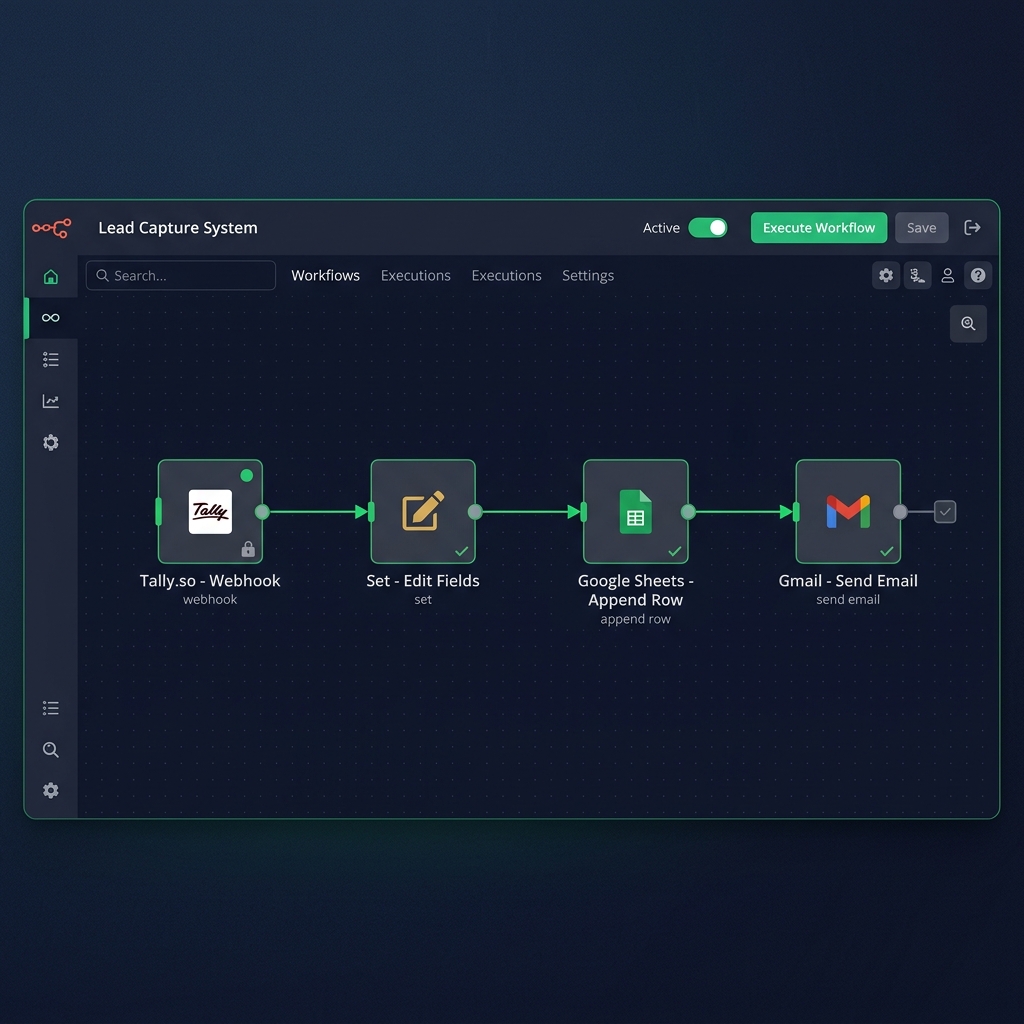Click the Tally.so - Webhook label
This screenshot has height=1024, width=1024.
[x=210, y=581]
